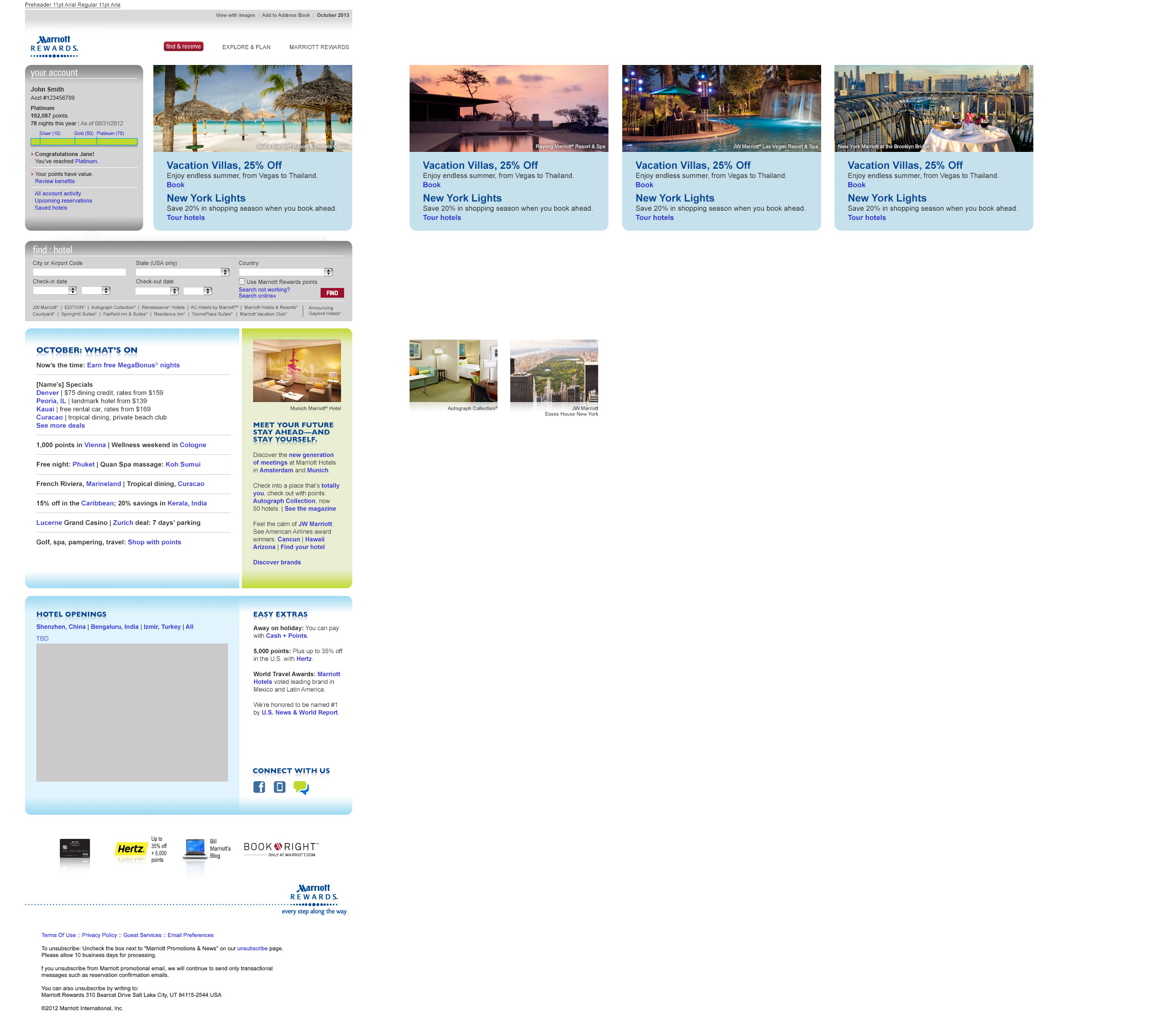Click the Munich Marriott Hotel thumbnail
Screen dimensions: 1176x1023
coord(297,371)
